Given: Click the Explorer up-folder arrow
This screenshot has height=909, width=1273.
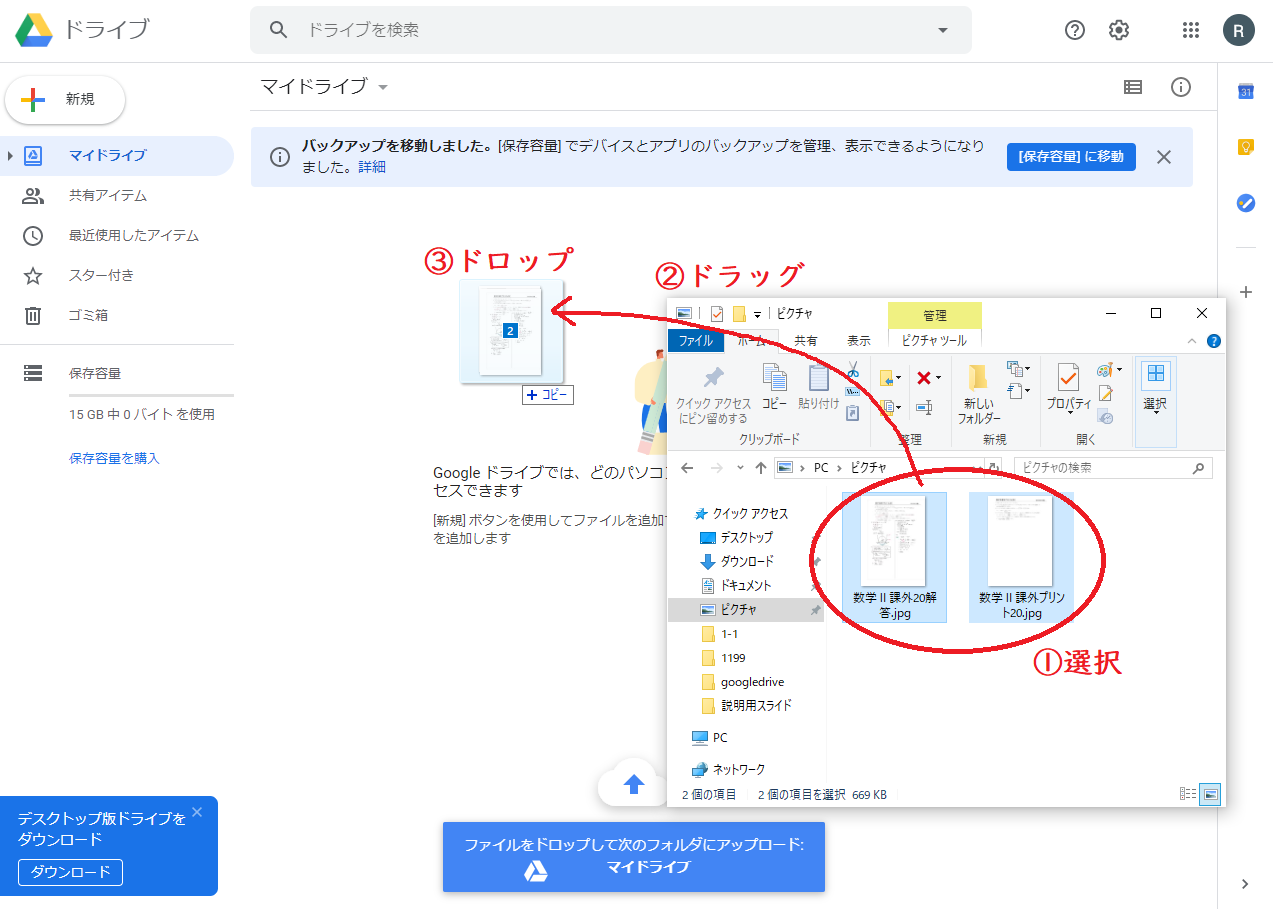Looking at the screenshot, I should pyautogui.click(x=761, y=468).
